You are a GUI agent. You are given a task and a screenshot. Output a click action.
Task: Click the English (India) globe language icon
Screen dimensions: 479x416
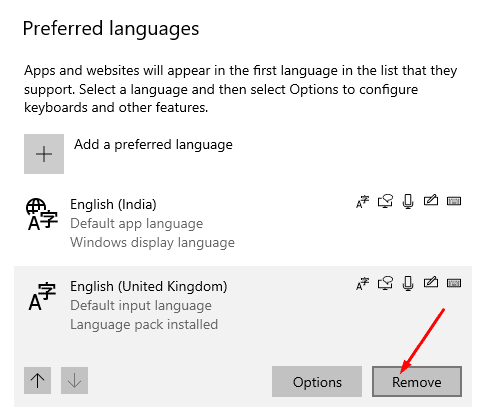coord(42,214)
